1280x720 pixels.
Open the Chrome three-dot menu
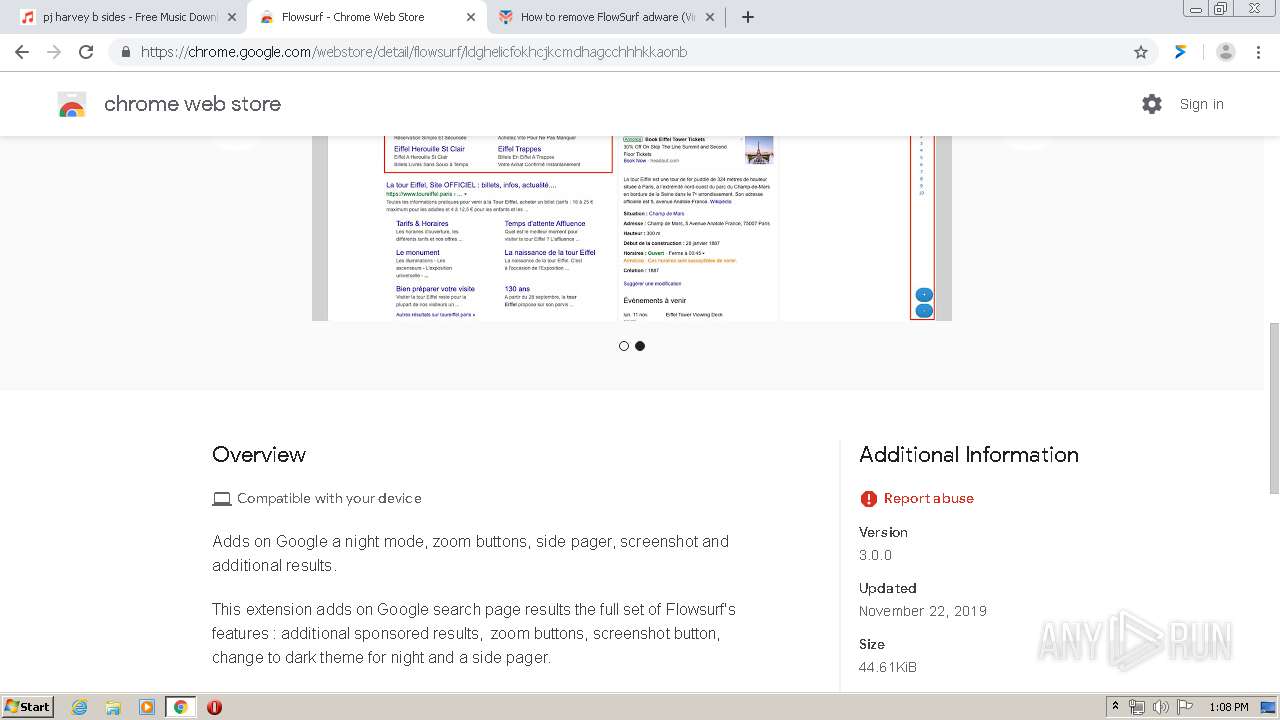tap(1258, 52)
